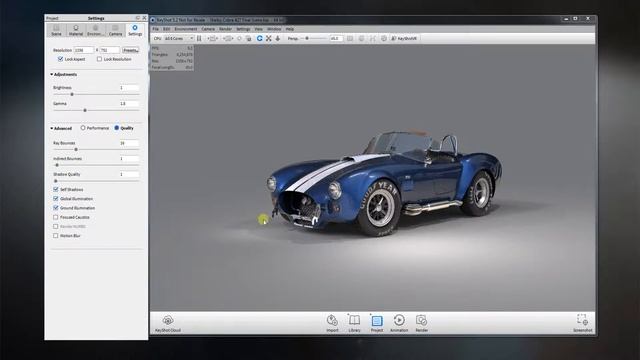Open KeyShotVR from the toolbar
This screenshot has width=640, height=360.
point(404,38)
